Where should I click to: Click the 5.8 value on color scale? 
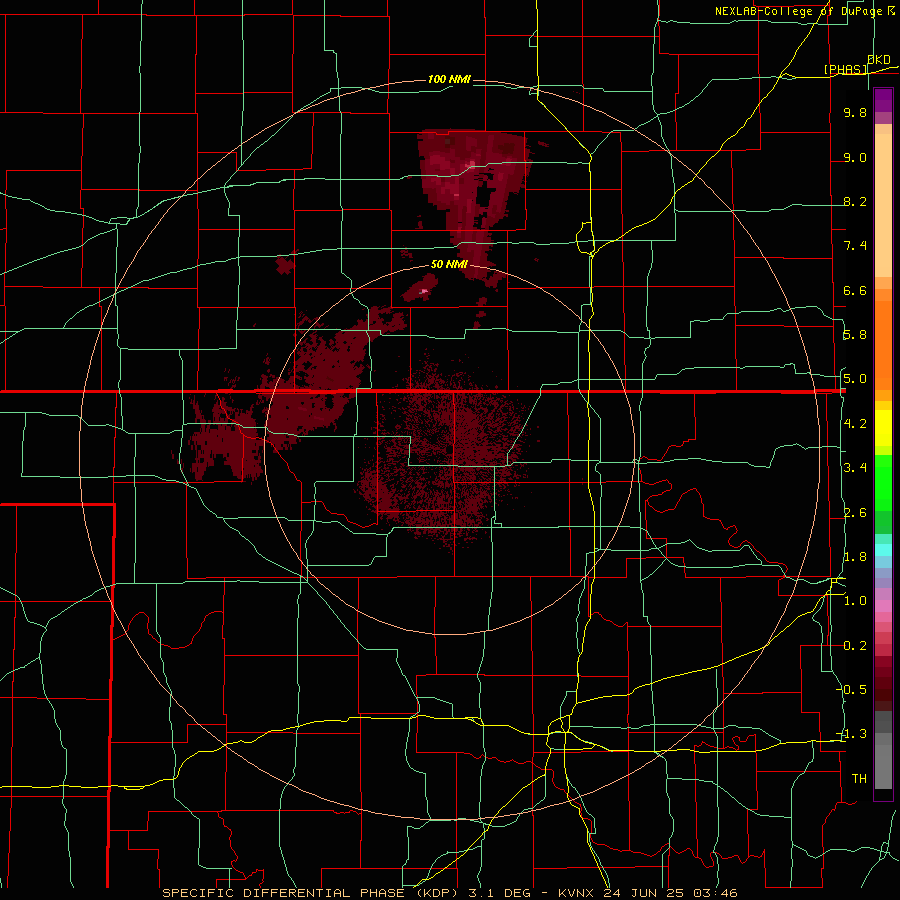pyautogui.click(x=855, y=335)
